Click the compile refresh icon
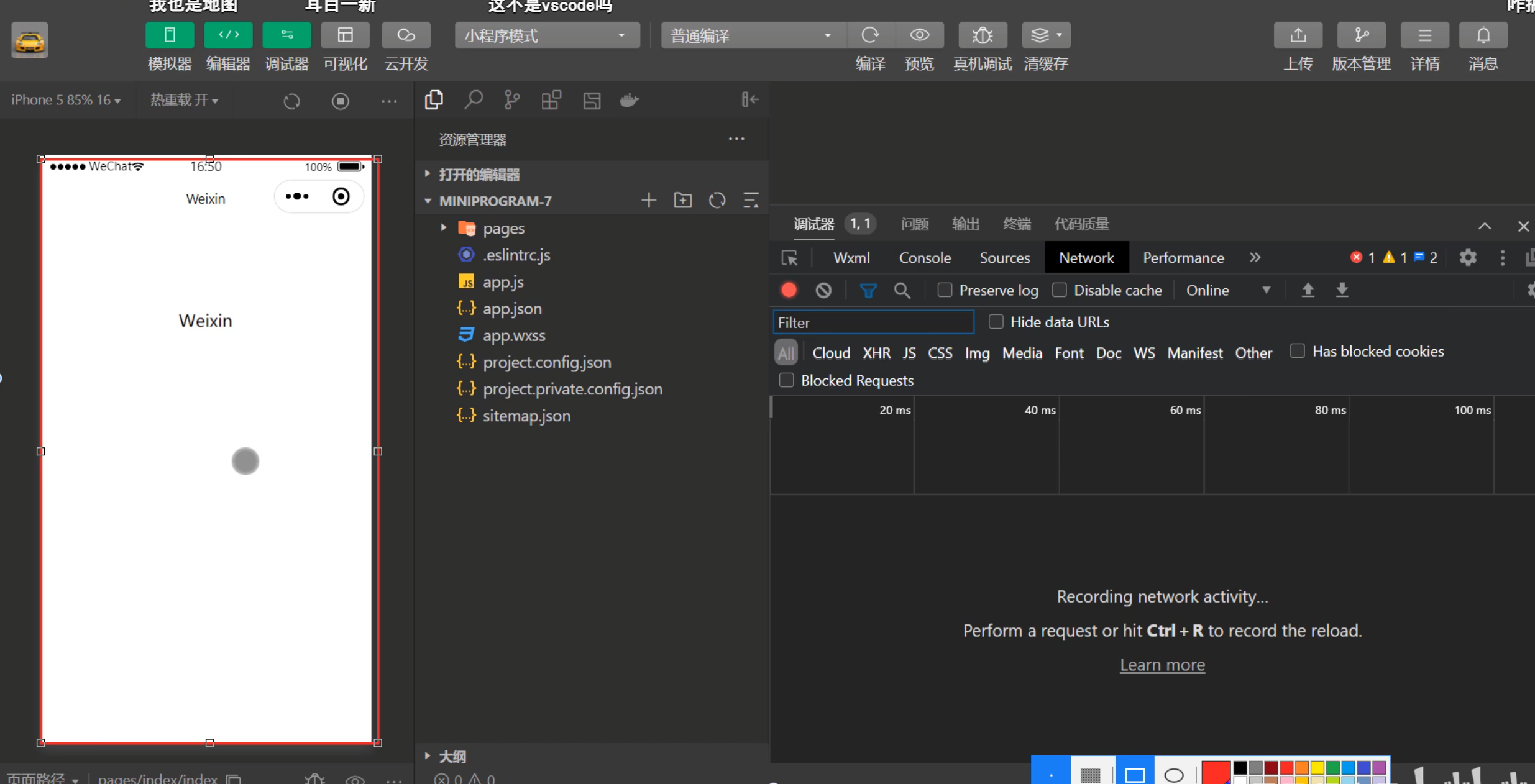 [870, 35]
